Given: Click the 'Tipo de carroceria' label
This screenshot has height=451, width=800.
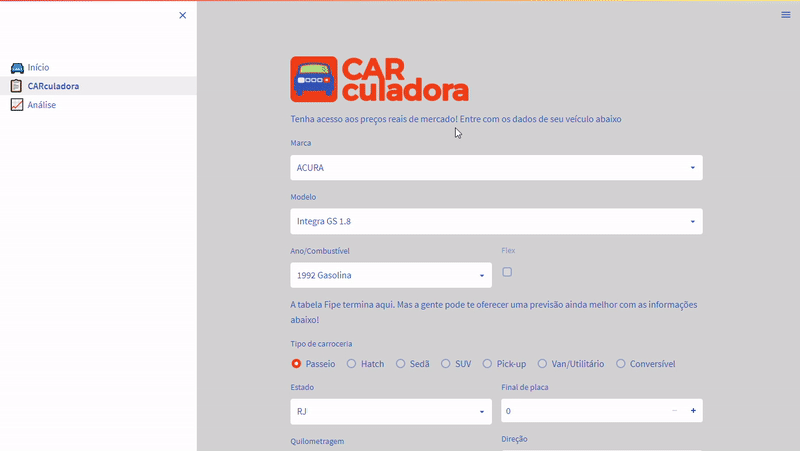Looking at the screenshot, I should [x=321, y=344].
